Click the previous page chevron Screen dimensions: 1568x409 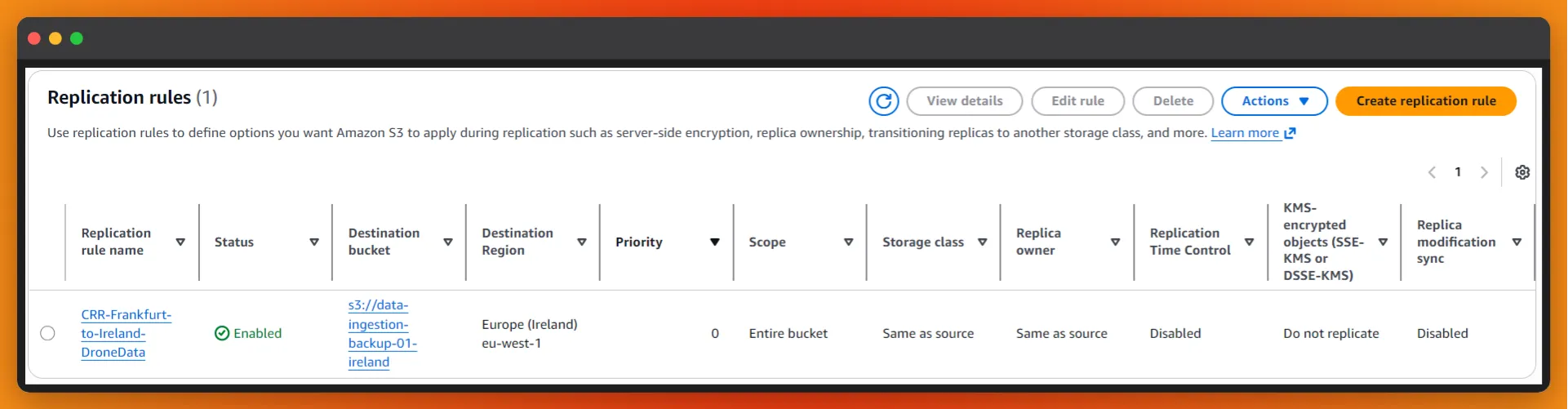point(1432,172)
